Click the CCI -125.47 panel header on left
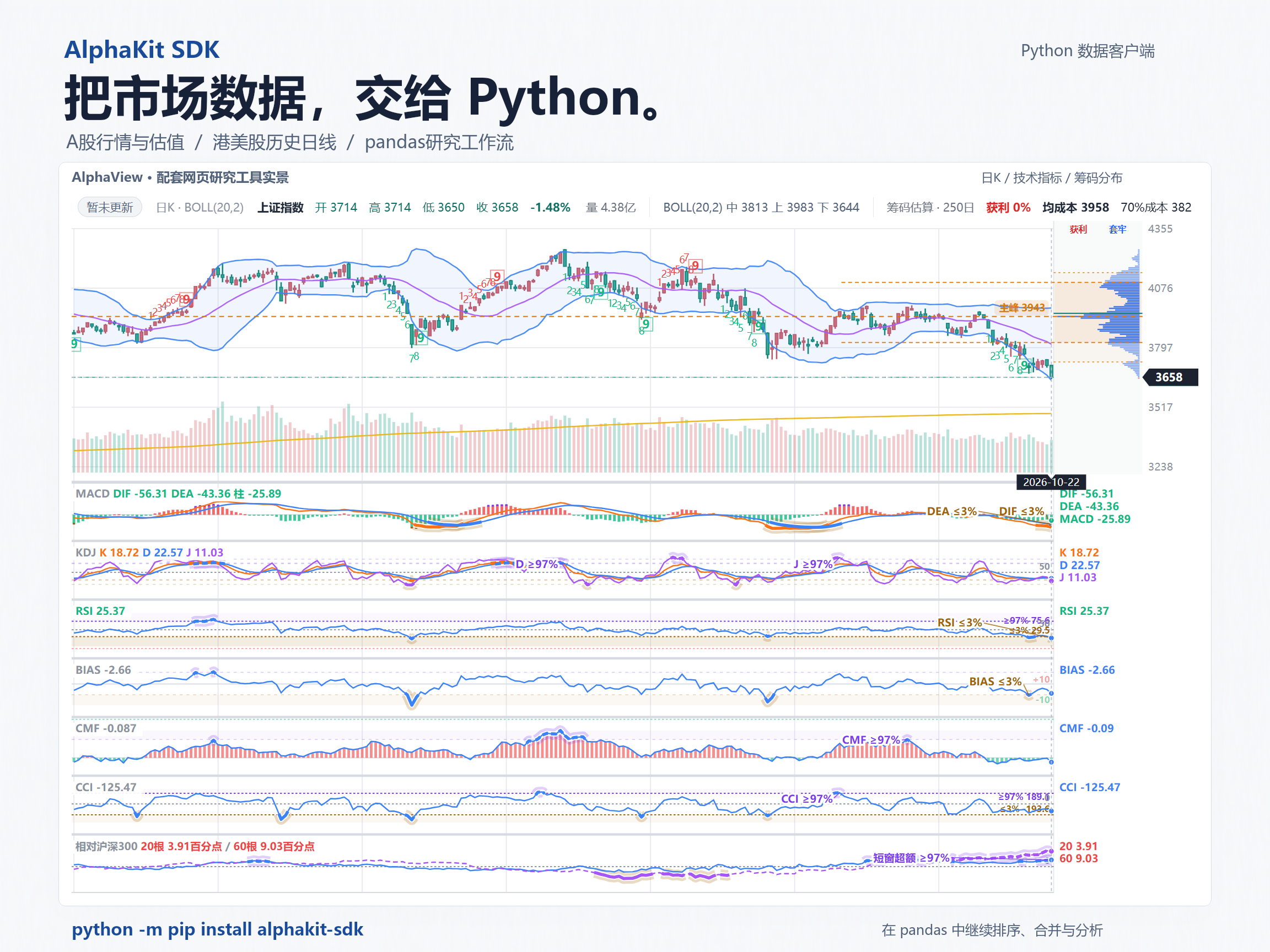 106,787
